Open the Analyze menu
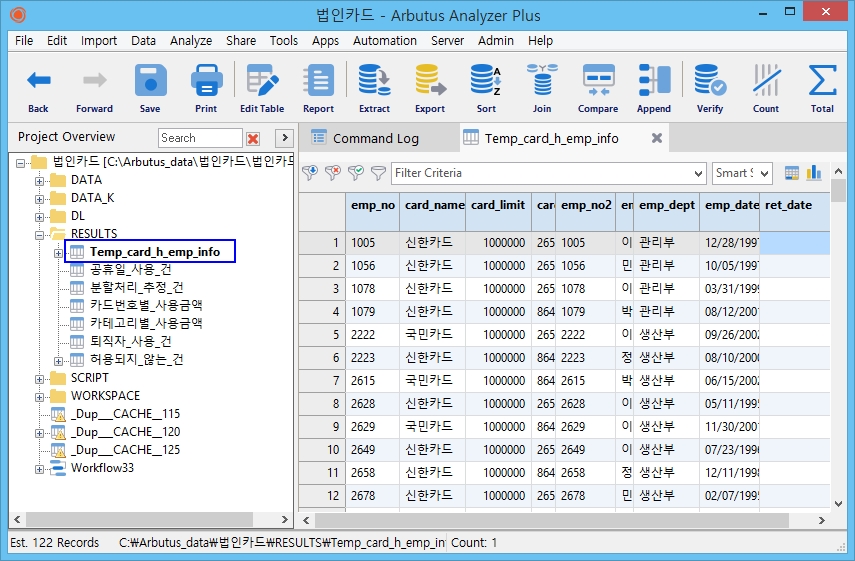Viewport: 855px width, 561px height. [x=190, y=41]
